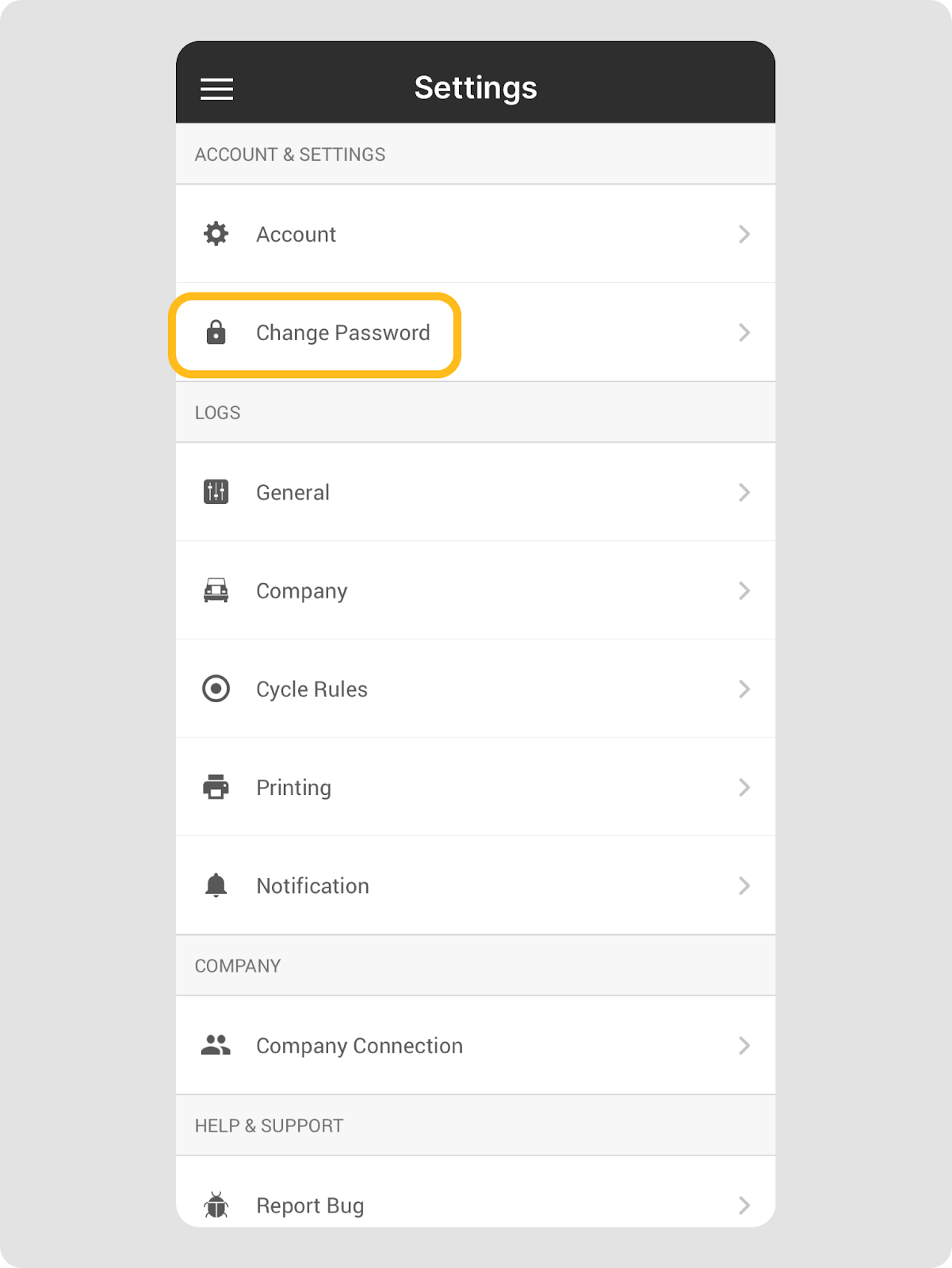Screen dimensions: 952x1268
Task: Click the Notification bell icon
Action: coord(216,885)
